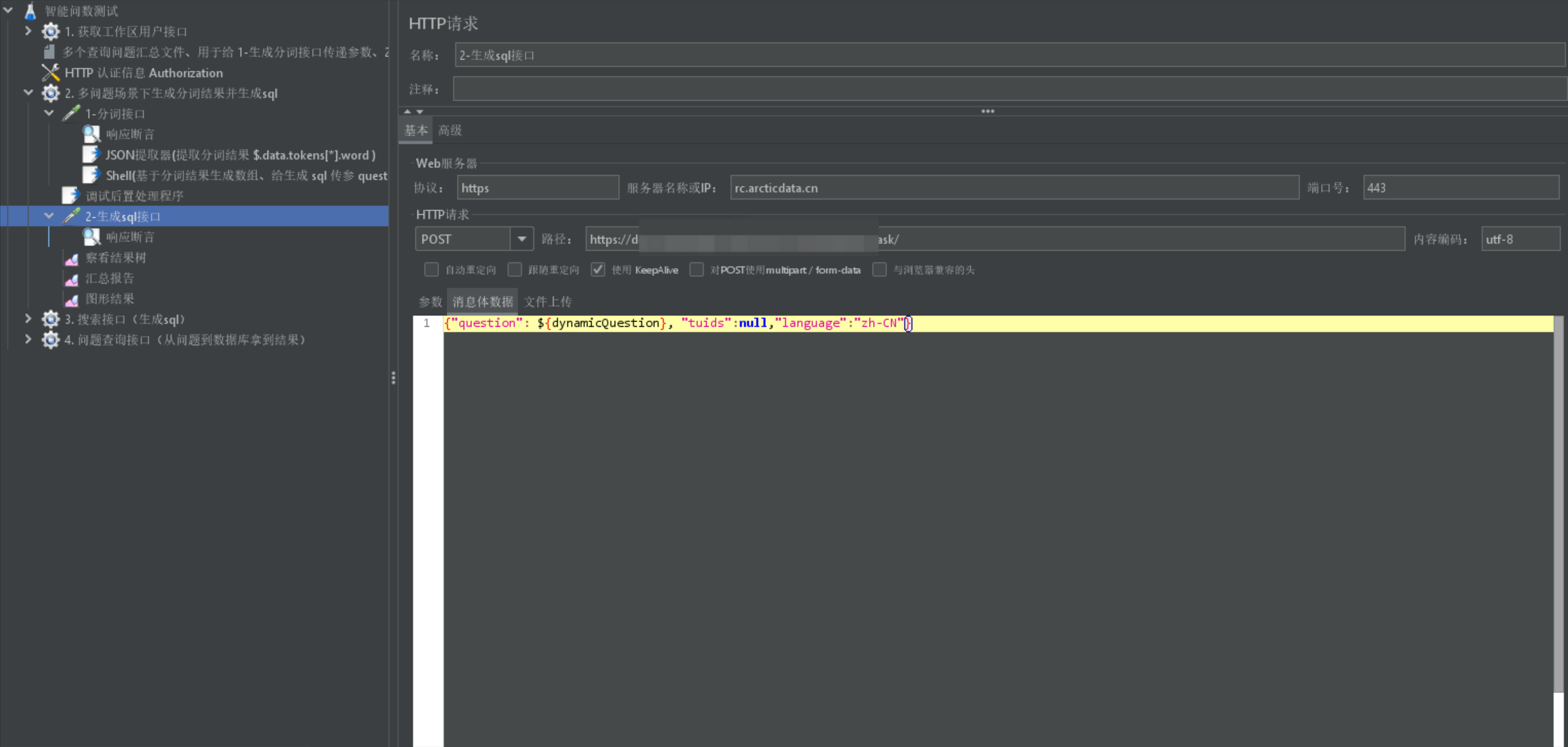Click the listener chart icon of 汇总报告
This screenshot has width=1568, height=747.
(71, 279)
